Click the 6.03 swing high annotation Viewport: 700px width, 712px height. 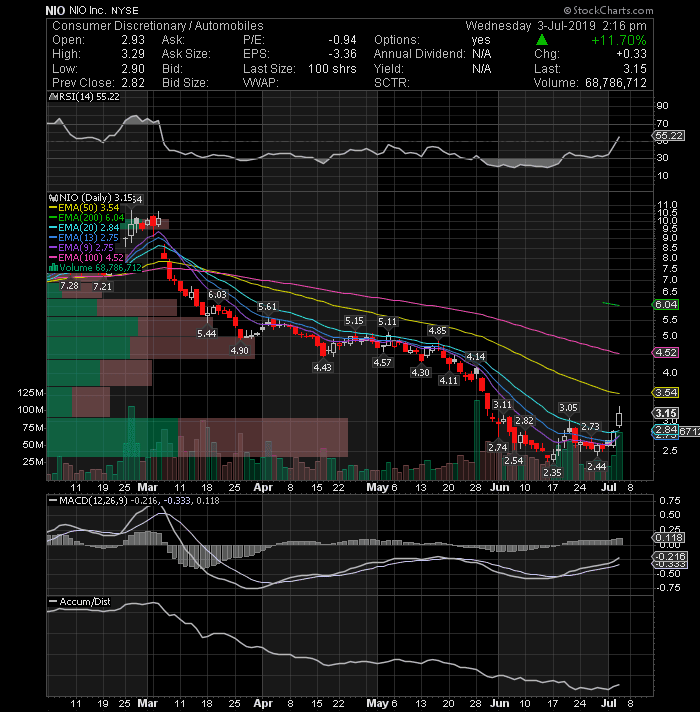(217, 295)
